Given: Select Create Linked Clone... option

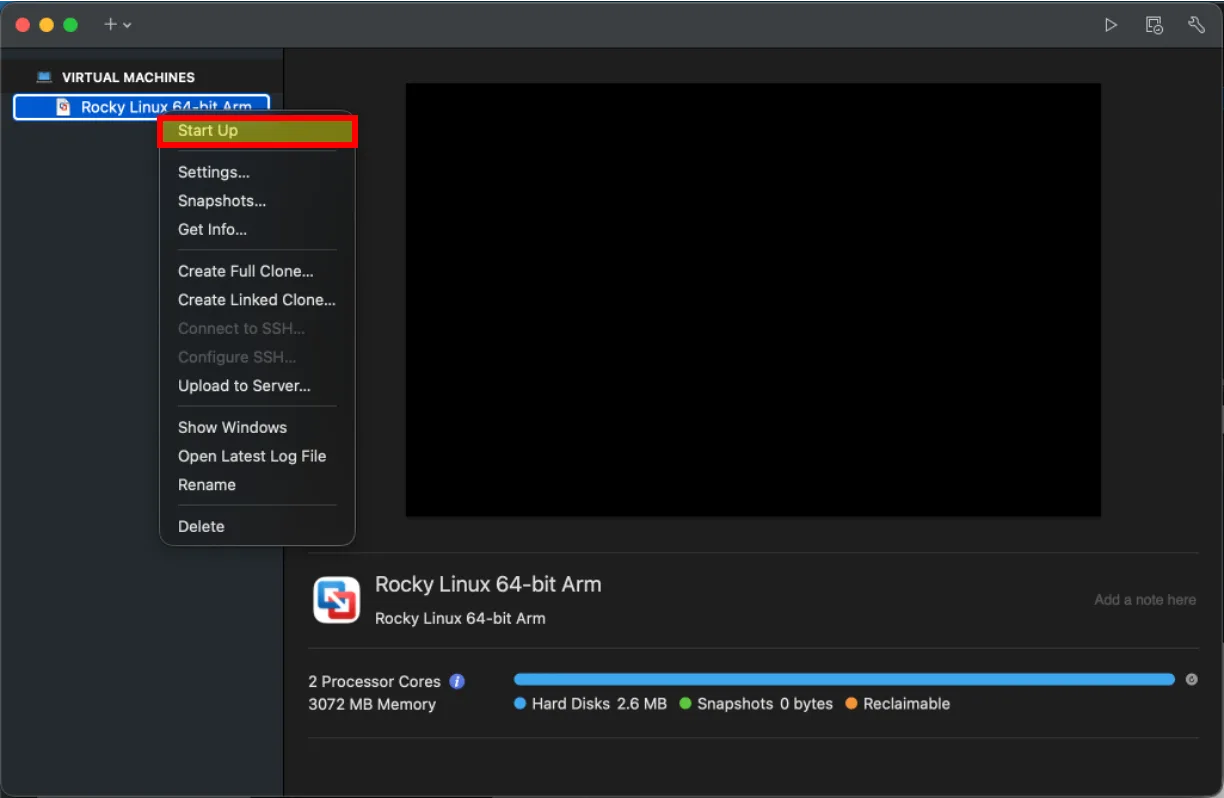Looking at the screenshot, I should pos(257,300).
